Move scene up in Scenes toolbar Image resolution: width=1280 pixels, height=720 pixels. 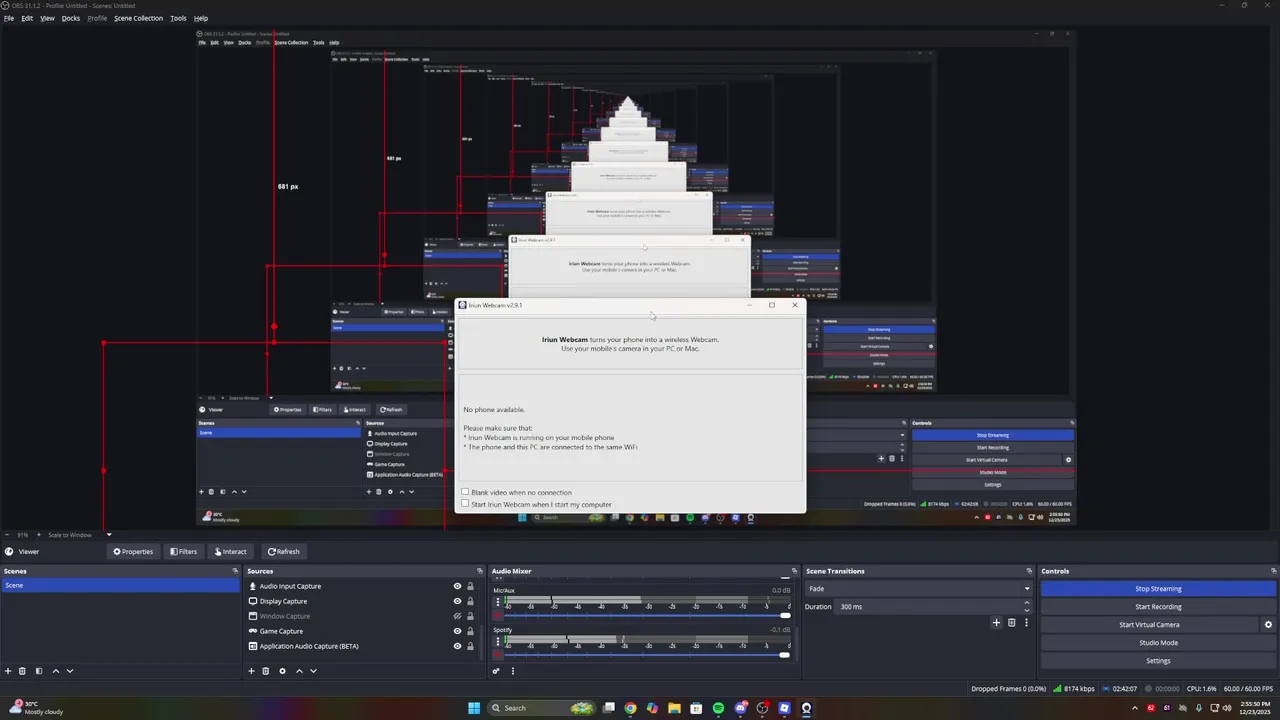coord(56,671)
